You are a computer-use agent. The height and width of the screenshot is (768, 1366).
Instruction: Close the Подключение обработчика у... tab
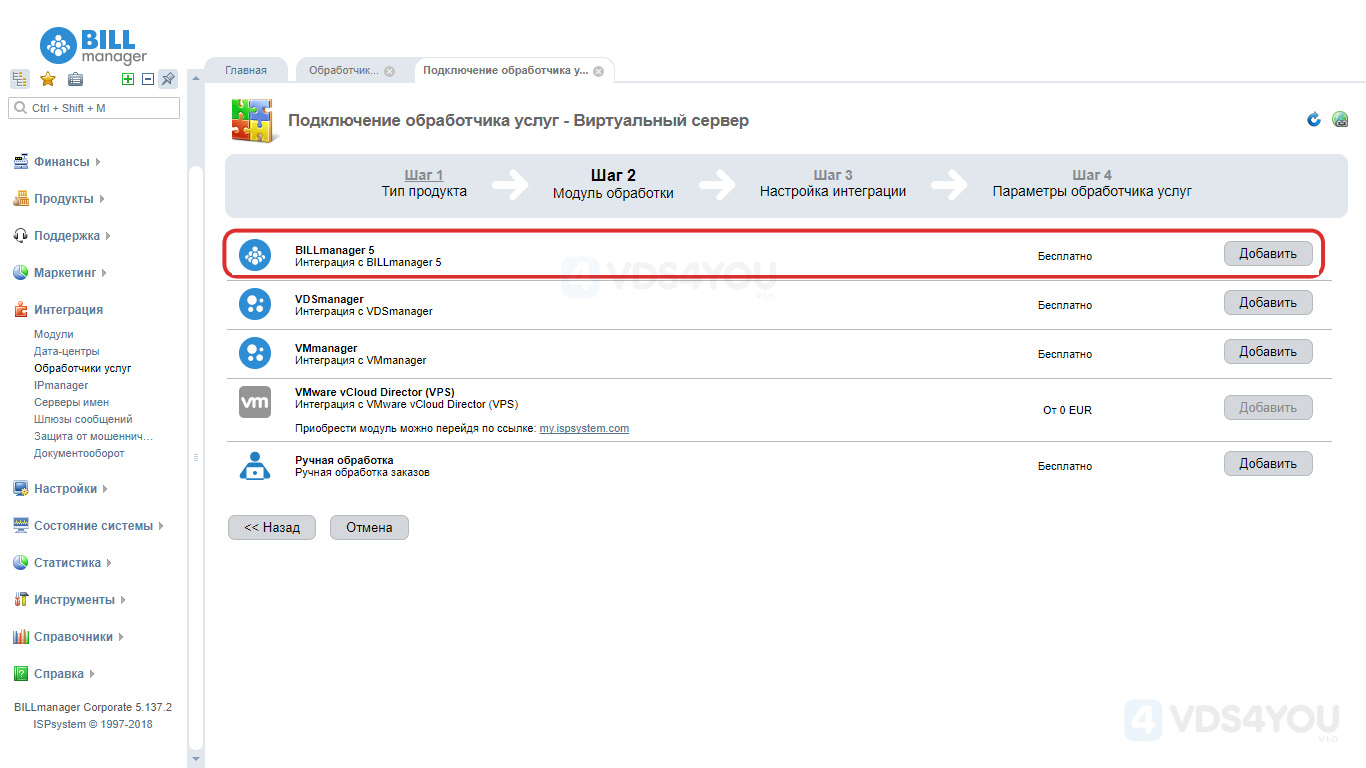tap(598, 71)
